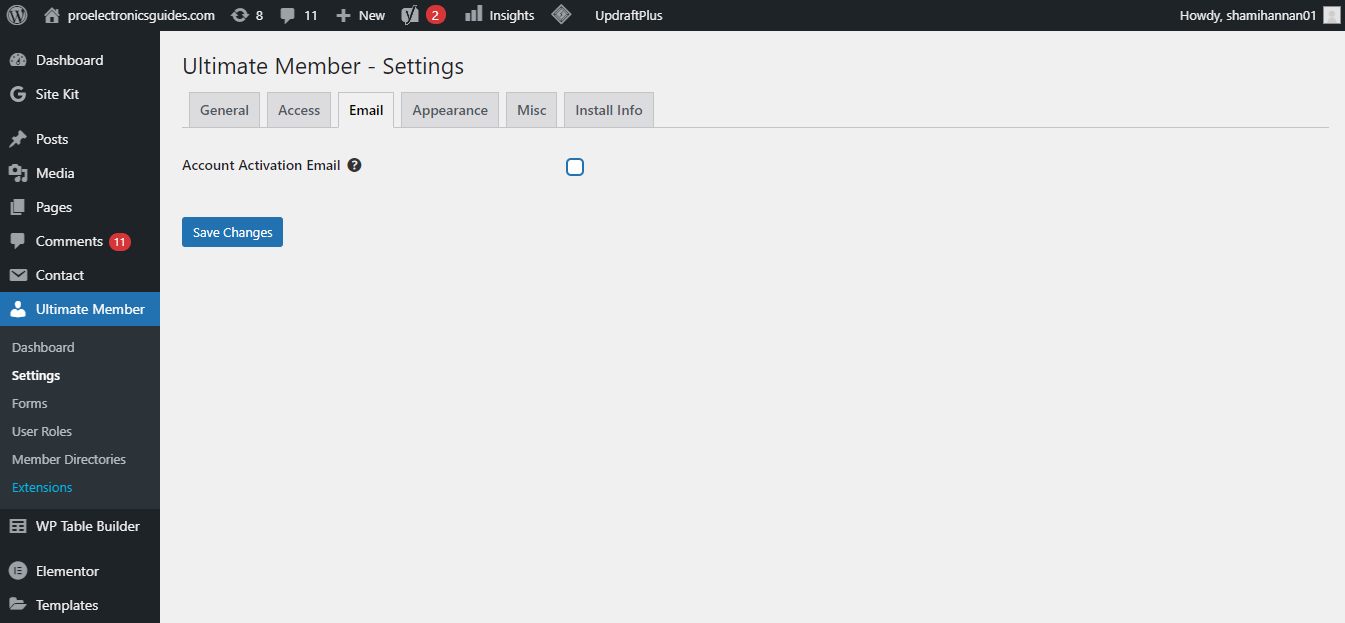The width and height of the screenshot is (1345, 623).
Task: Click the user avatar thumbnail
Action: tap(1331, 15)
